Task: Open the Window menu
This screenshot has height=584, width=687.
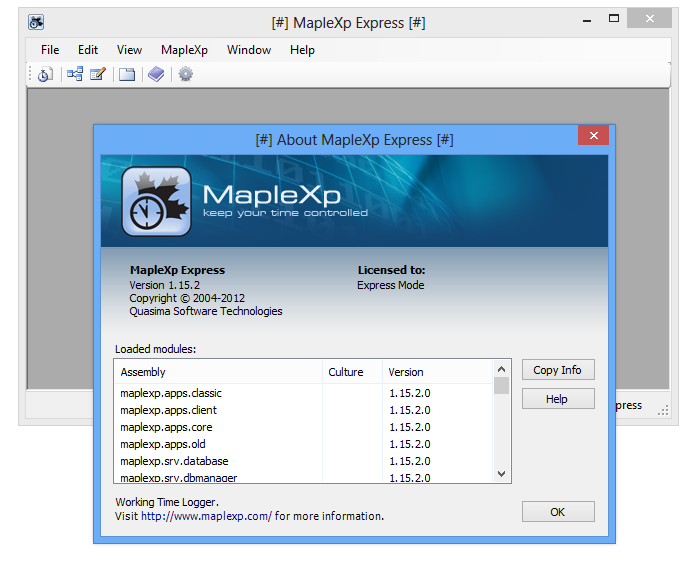Action: pyautogui.click(x=249, y=50)
